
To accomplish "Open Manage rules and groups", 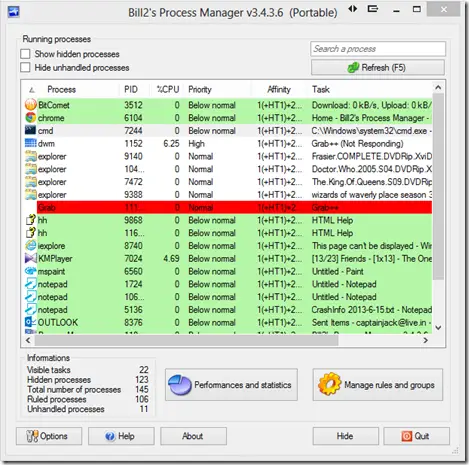I will pos(378,385).
